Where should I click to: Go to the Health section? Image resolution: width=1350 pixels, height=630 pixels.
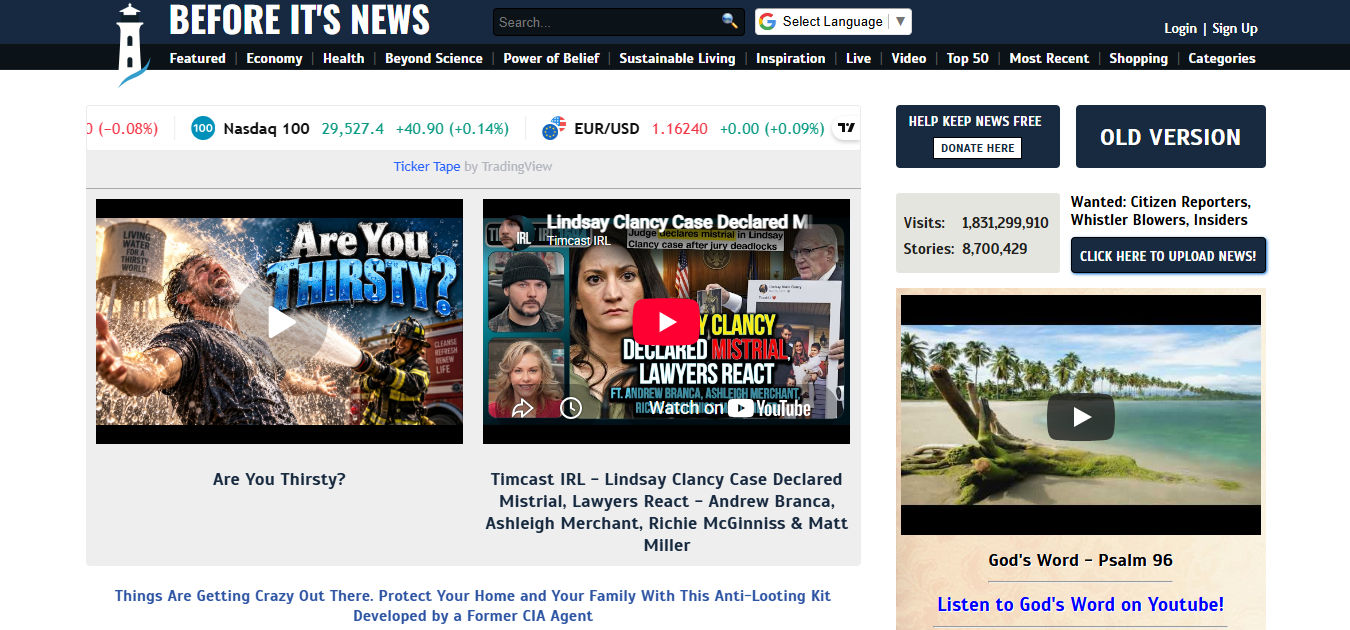point(343,58)
